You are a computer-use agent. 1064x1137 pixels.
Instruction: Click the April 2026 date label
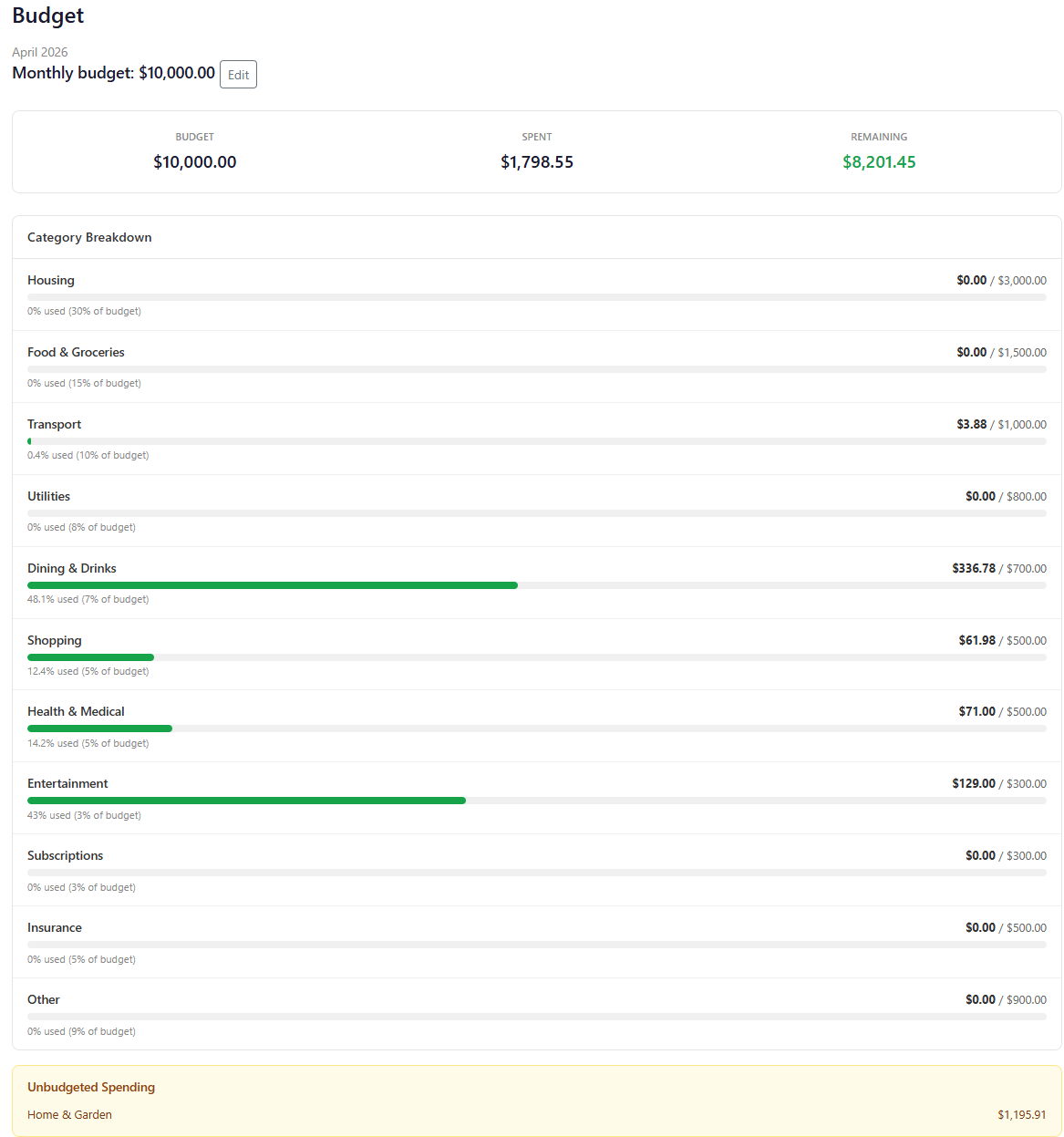tap(39, 52)
